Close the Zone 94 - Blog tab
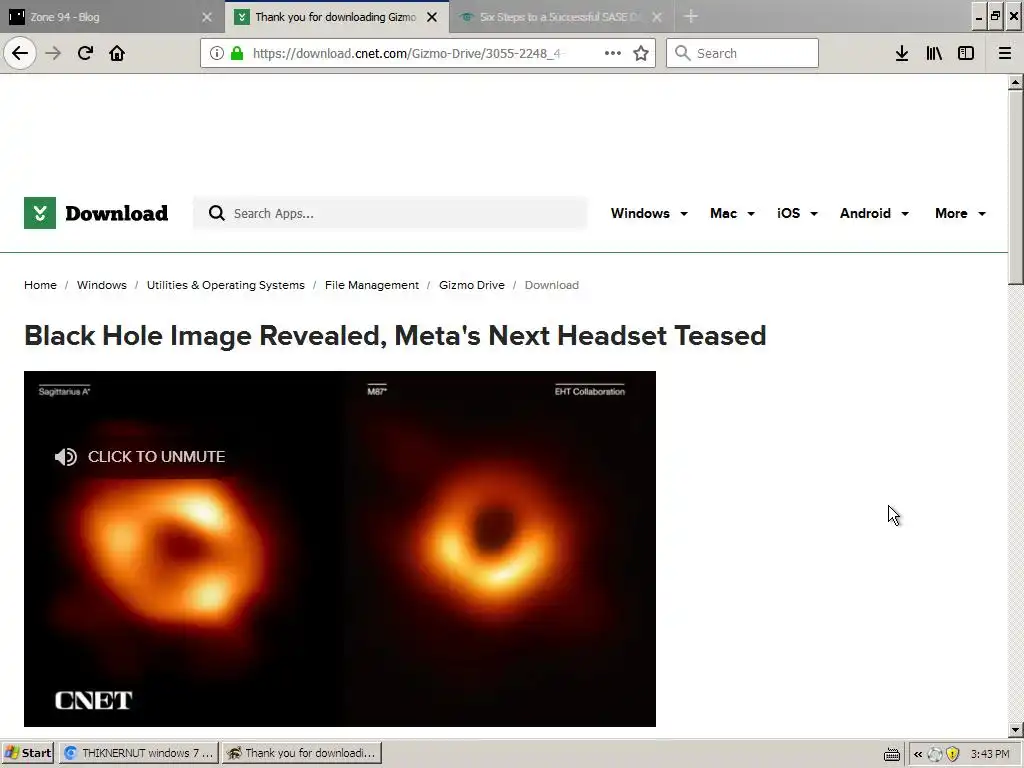 pos(207,17)
